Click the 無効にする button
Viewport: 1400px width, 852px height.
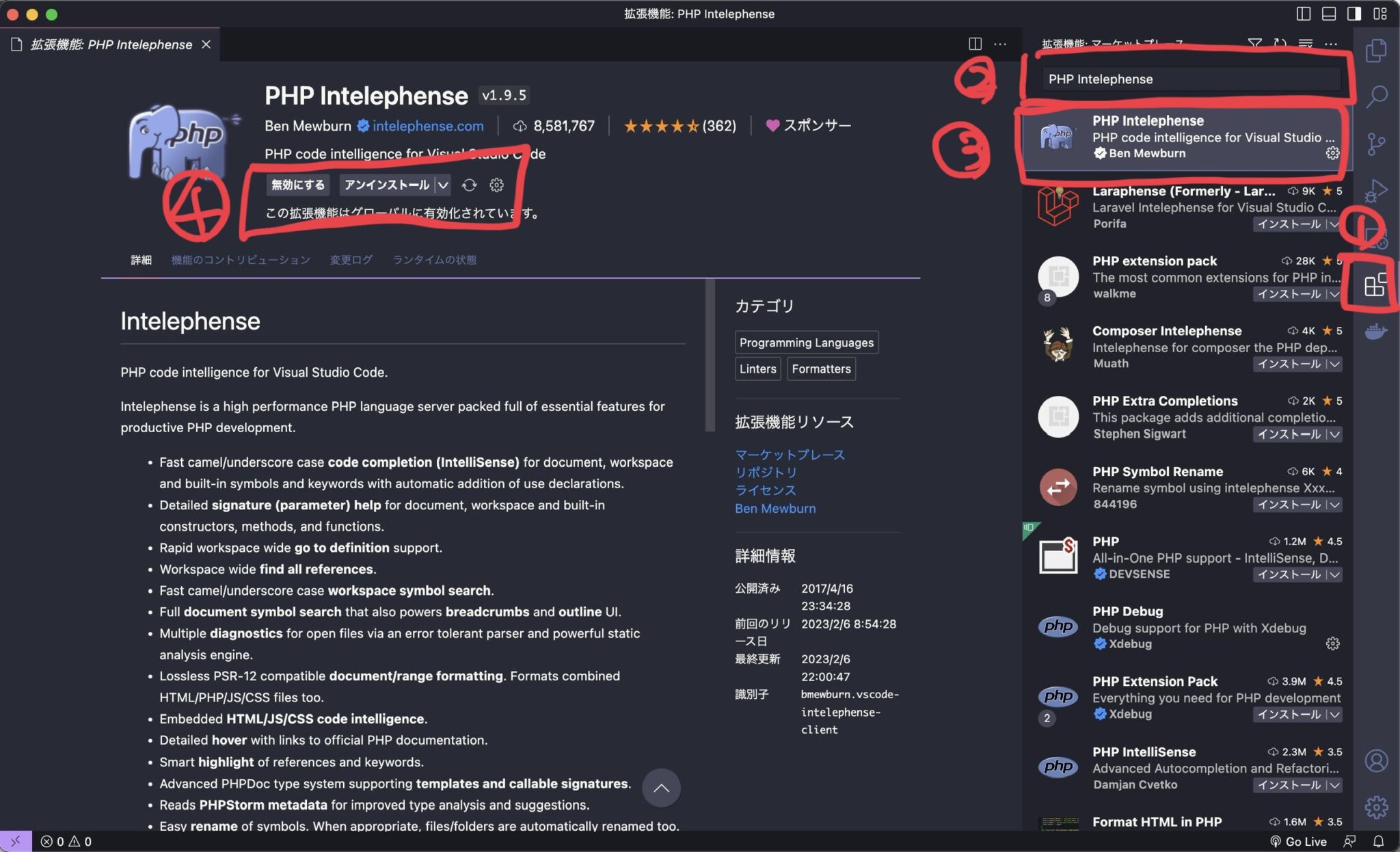pyautogui.click(x=297, y=185)
